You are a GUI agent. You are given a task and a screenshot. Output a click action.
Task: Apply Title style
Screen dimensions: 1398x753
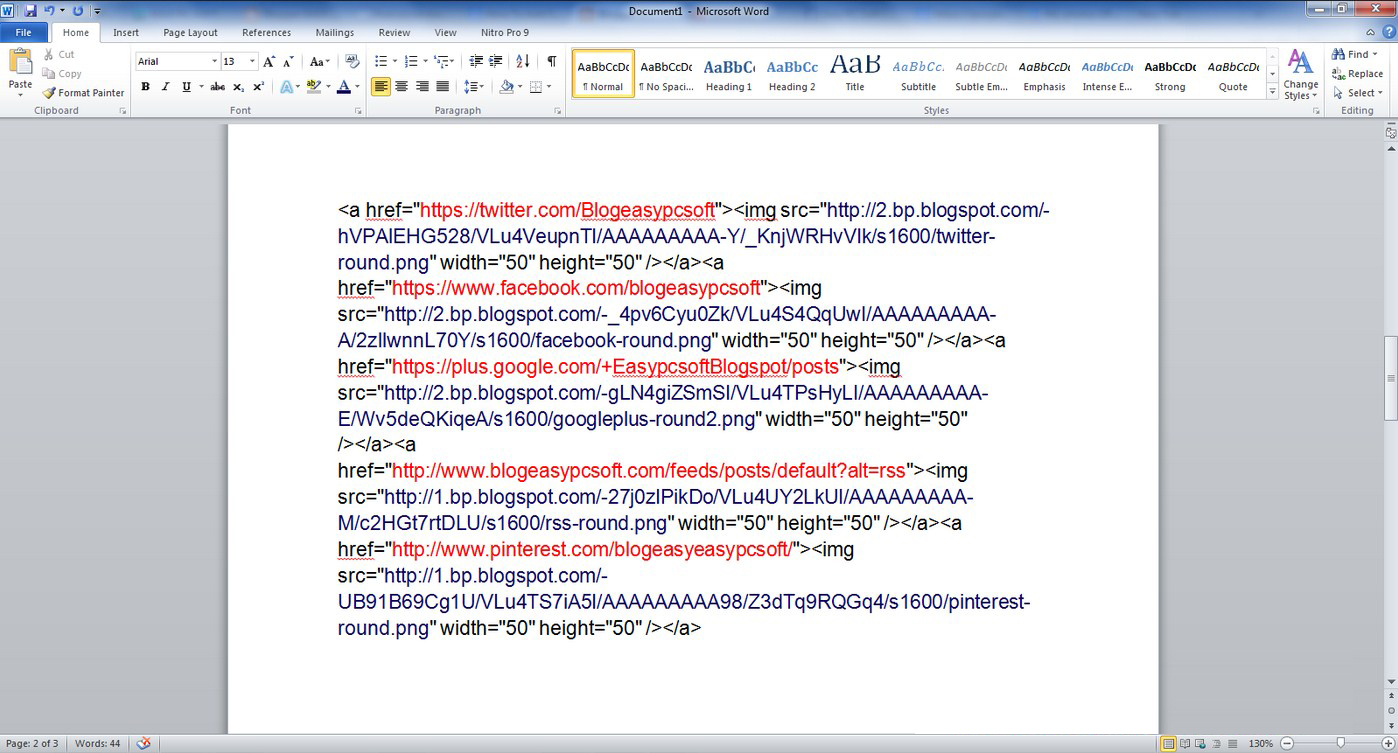point(855,75)
